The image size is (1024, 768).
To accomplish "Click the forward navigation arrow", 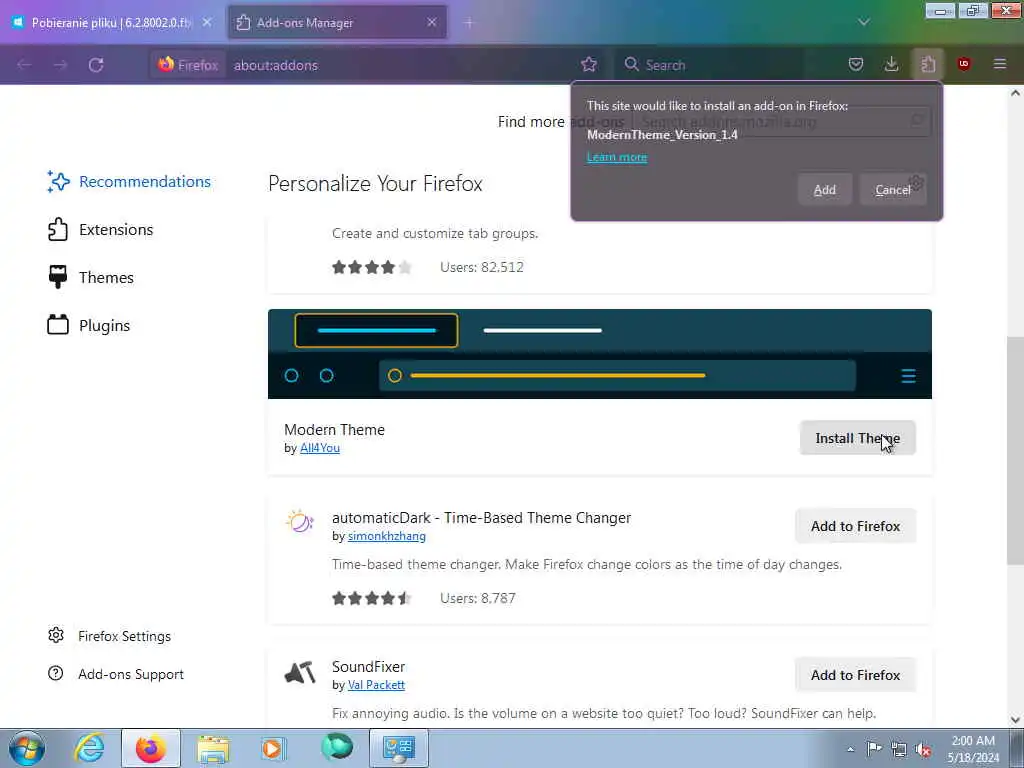I will pos(60,65).
